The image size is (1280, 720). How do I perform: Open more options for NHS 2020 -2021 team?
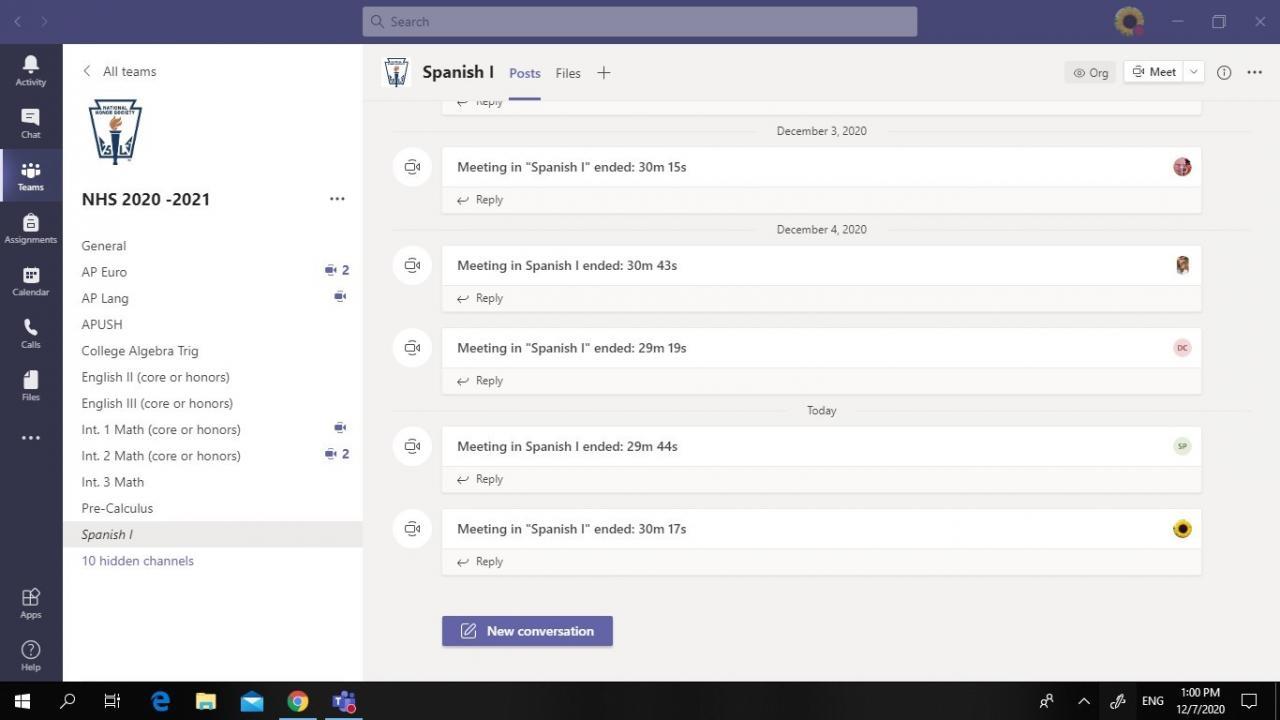click(337, 199)
